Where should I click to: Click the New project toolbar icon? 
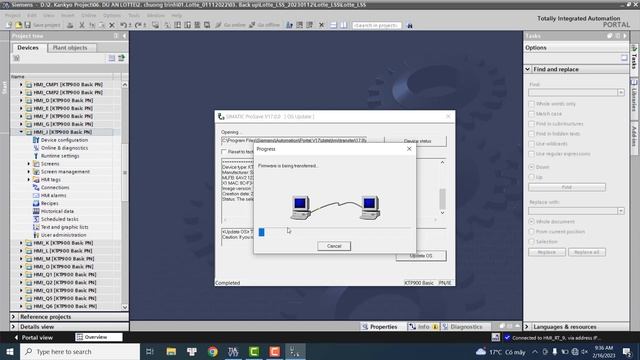pos(9,25)
